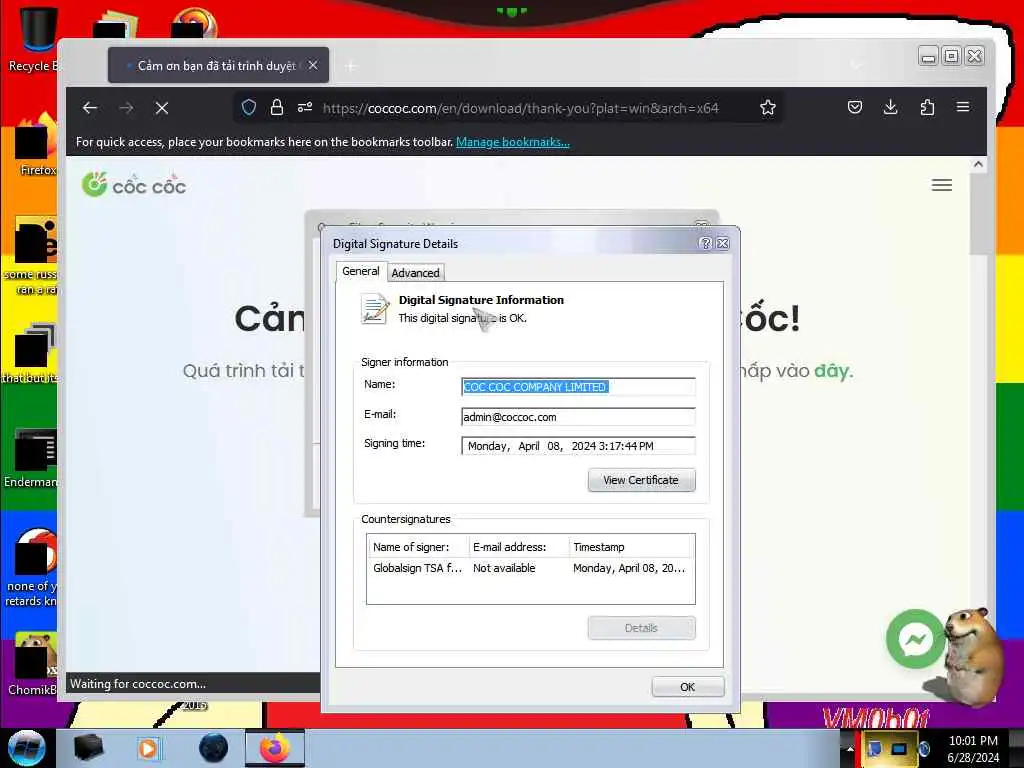Click the page scrollbar up arrow

point(978,165)
